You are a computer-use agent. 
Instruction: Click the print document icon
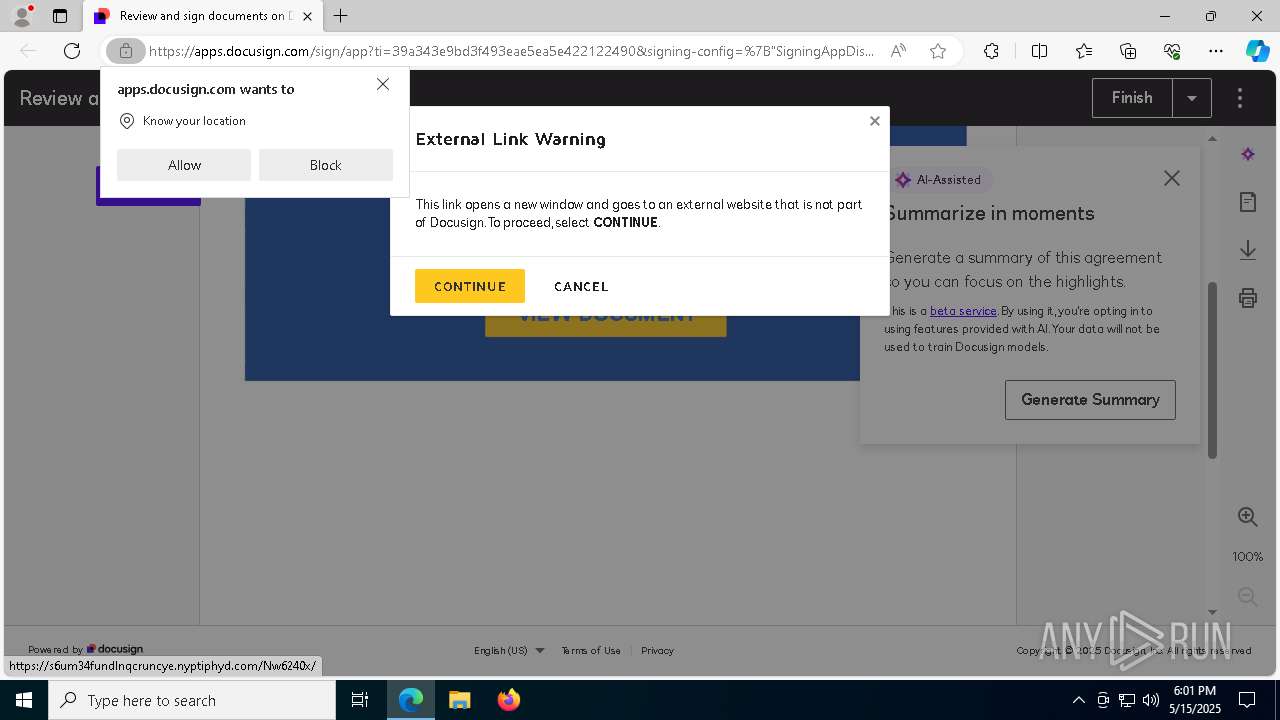[1248, 298]
